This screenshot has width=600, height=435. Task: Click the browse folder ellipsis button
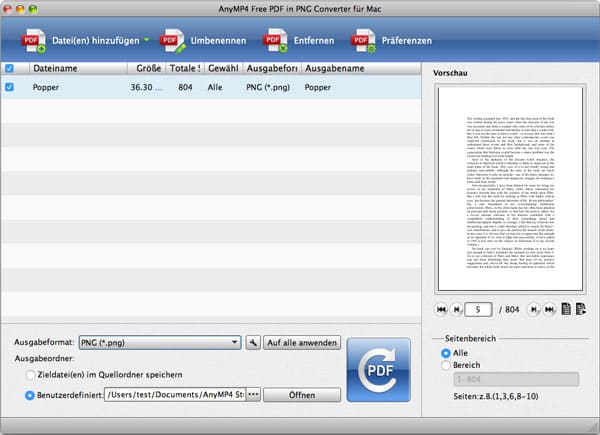click(x=253, y=395)
